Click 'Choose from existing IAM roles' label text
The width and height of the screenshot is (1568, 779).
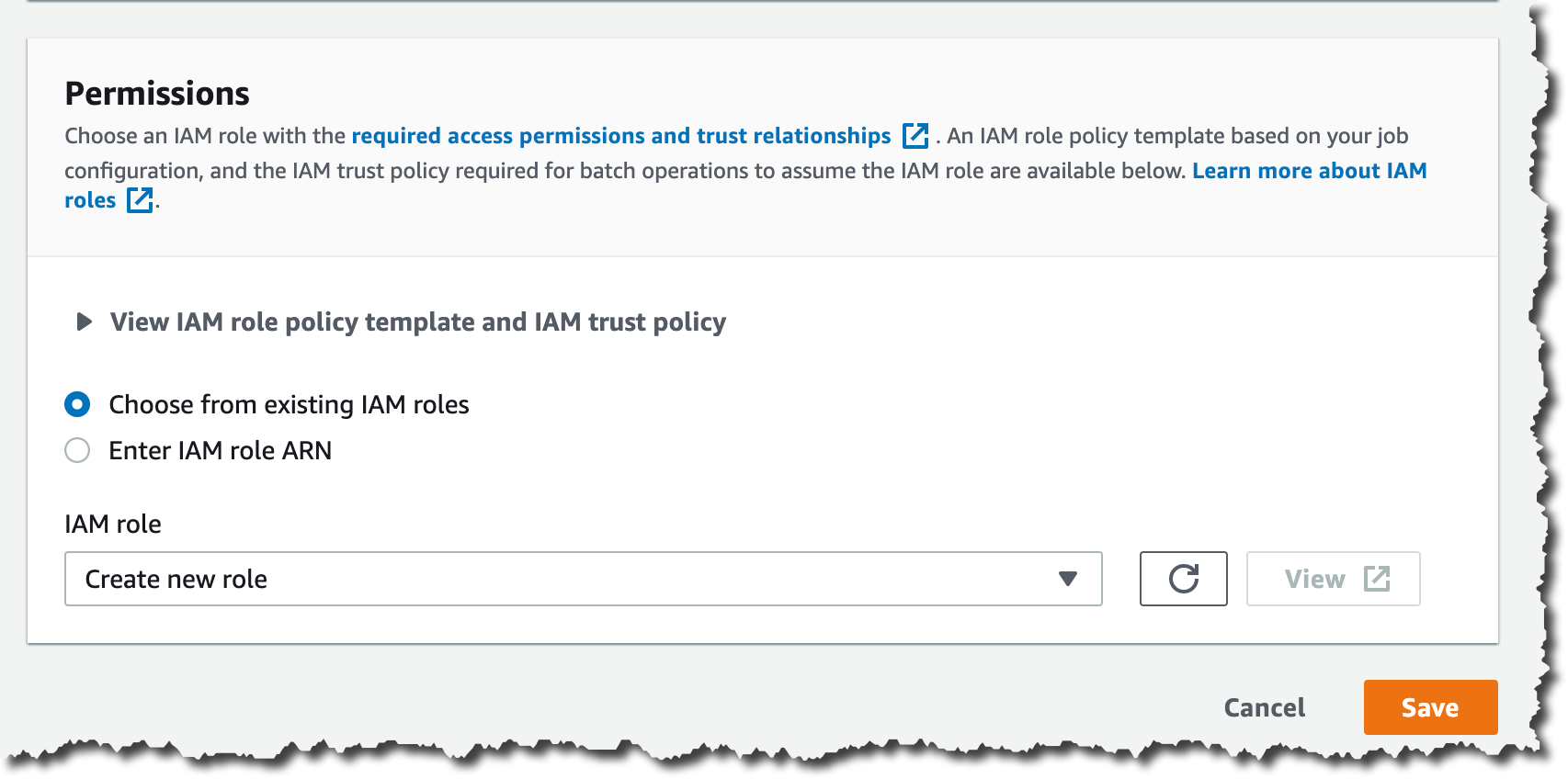tap(289, 404)
